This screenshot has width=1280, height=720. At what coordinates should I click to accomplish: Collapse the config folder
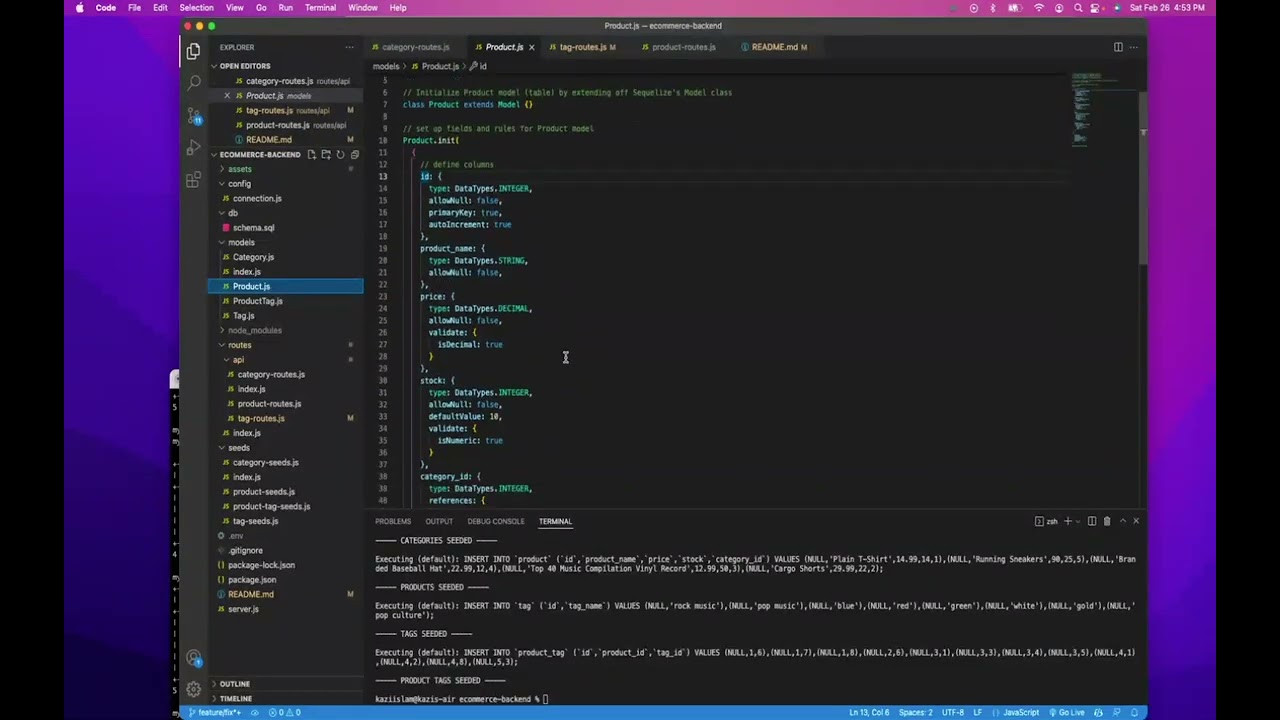point(239,184)
